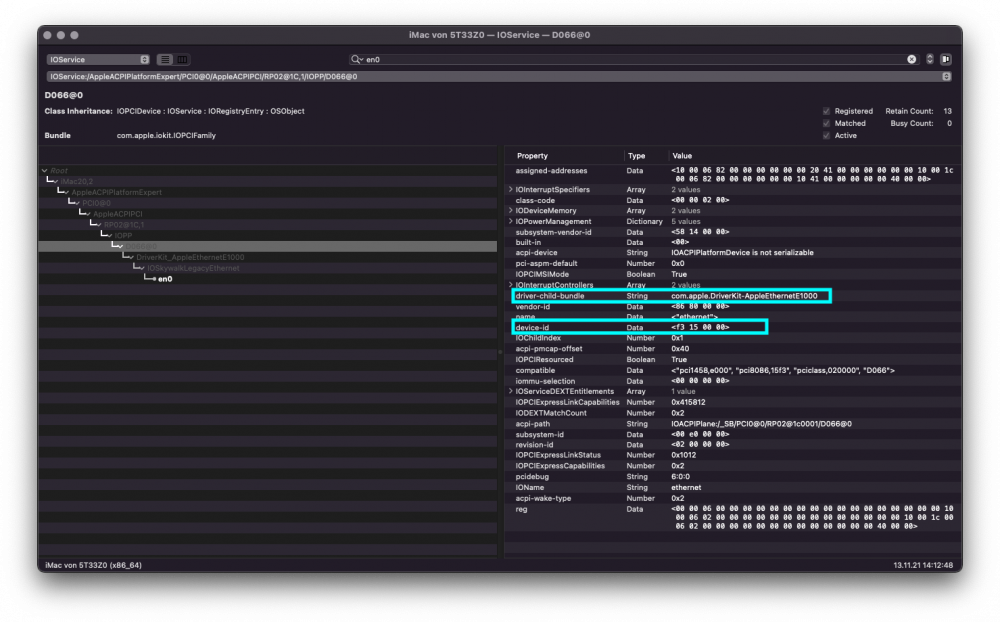Click the timestamp 13.11.21 14:12:48
The width and height of the screenshot is (1000, 622).
(923, 565)
